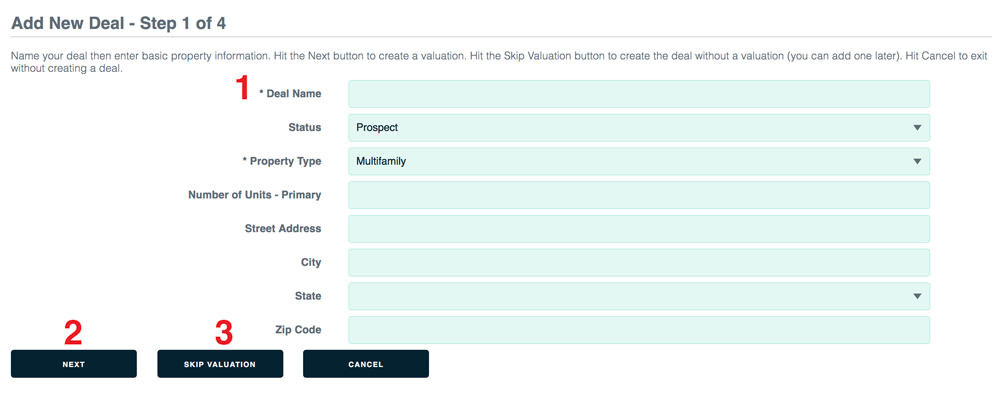Viewport: 1000px width, 394px height.
Task: Click the Street Address label
Action: point(283,228)
